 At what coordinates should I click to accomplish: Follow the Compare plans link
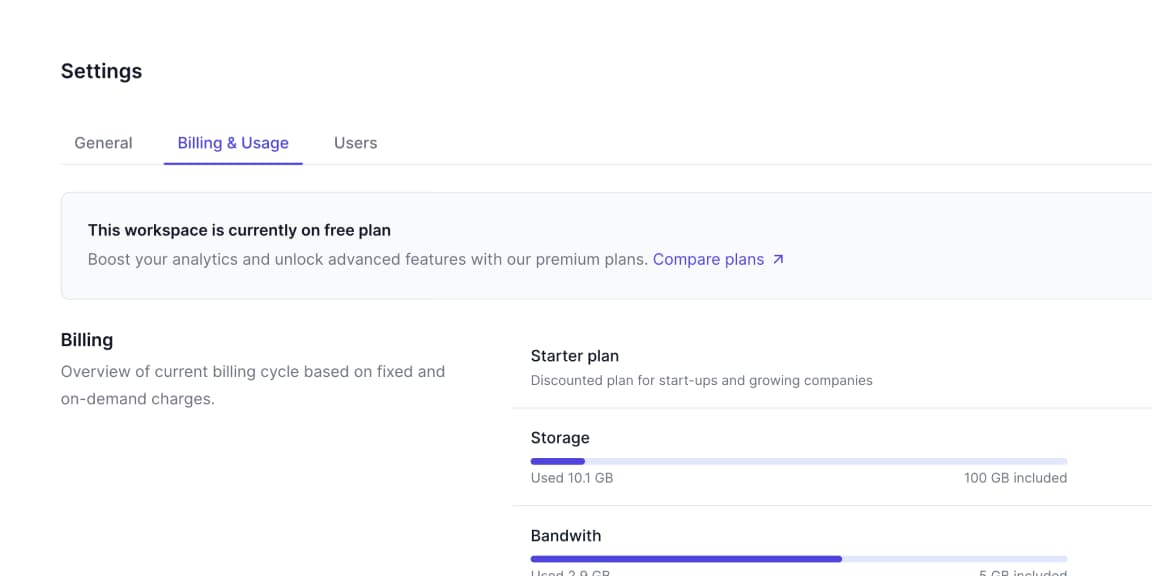point(708,260)
